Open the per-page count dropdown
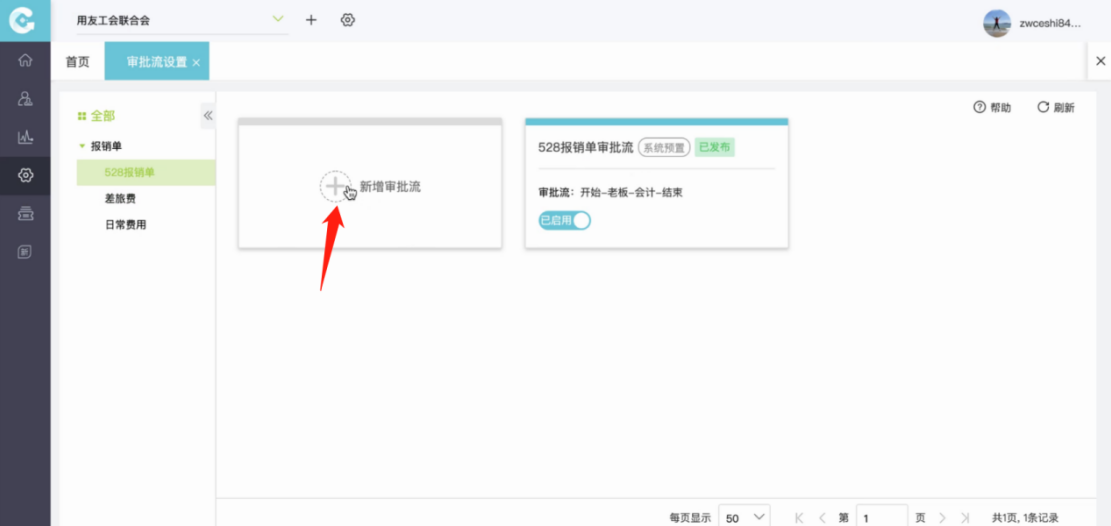The image size is (1111, 526). 744,517
